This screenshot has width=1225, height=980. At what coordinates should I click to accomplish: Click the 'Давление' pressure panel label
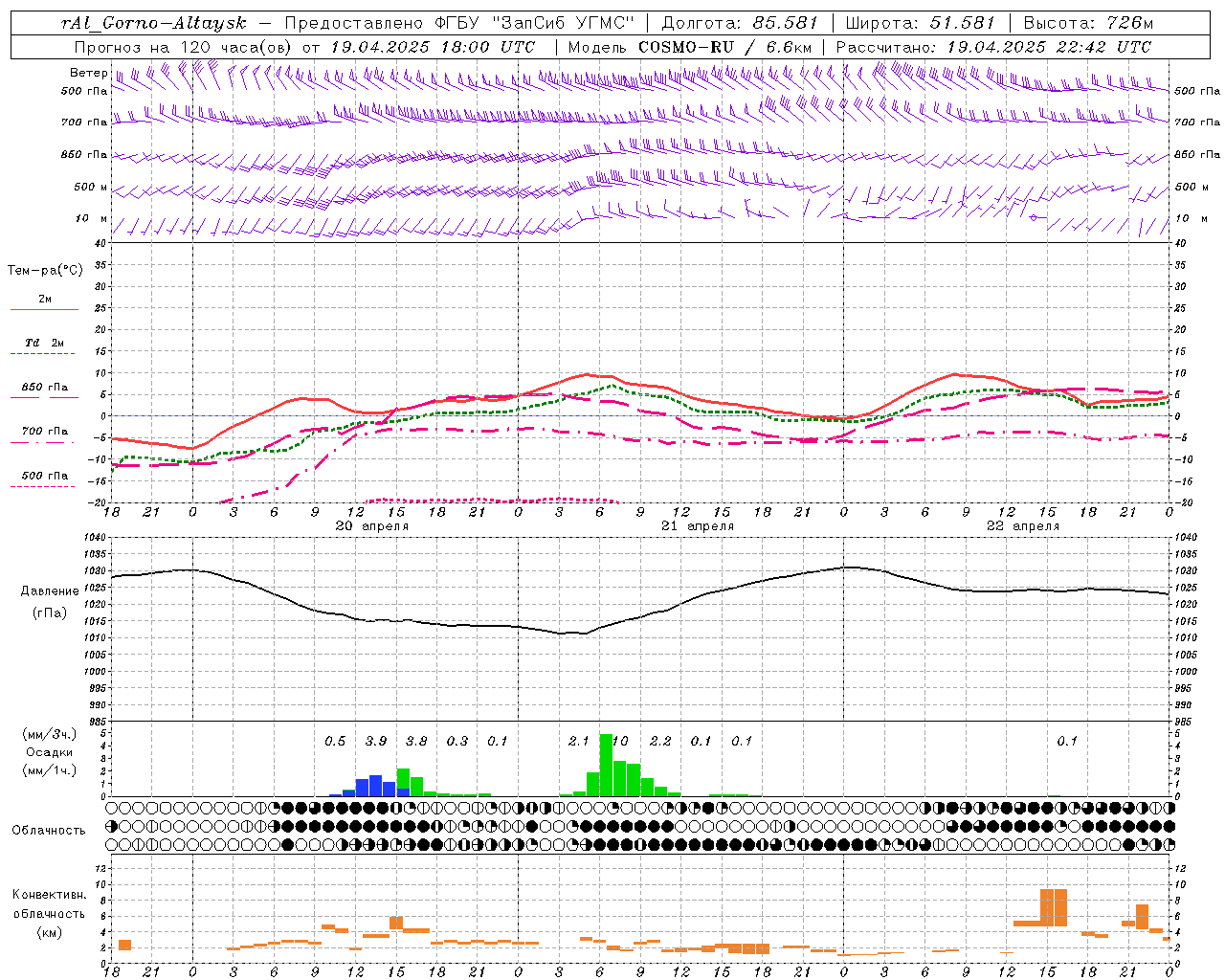coord(50,591)
